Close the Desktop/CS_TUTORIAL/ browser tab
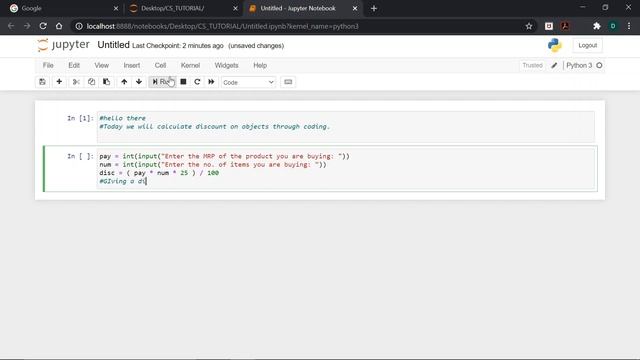Screen dimensions: 640x360 click(x=235, y=8)
